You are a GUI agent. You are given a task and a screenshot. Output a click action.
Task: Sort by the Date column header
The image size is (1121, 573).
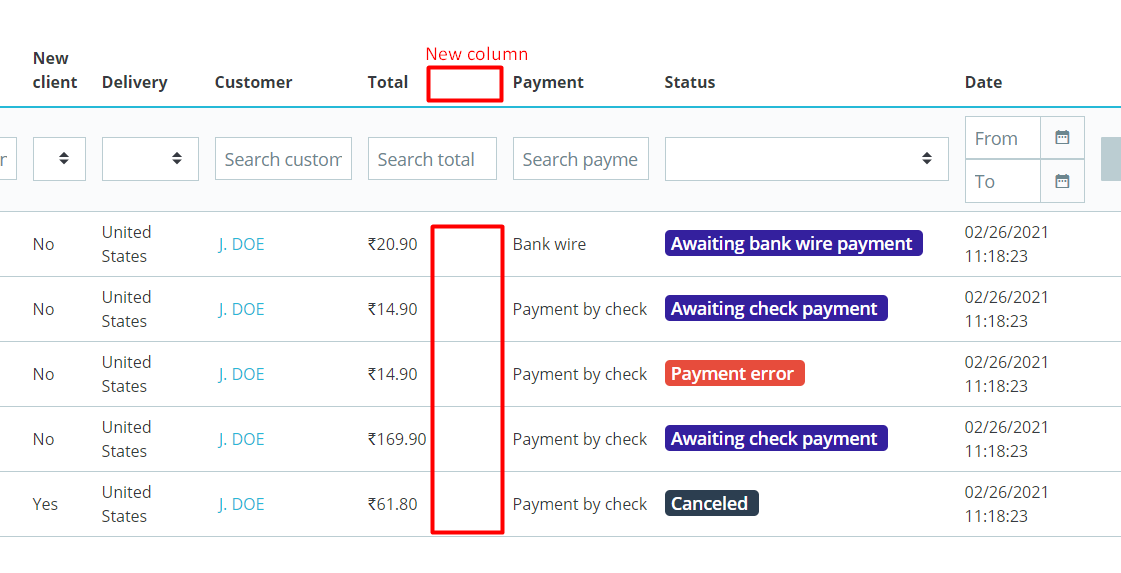tap(983, 82)
